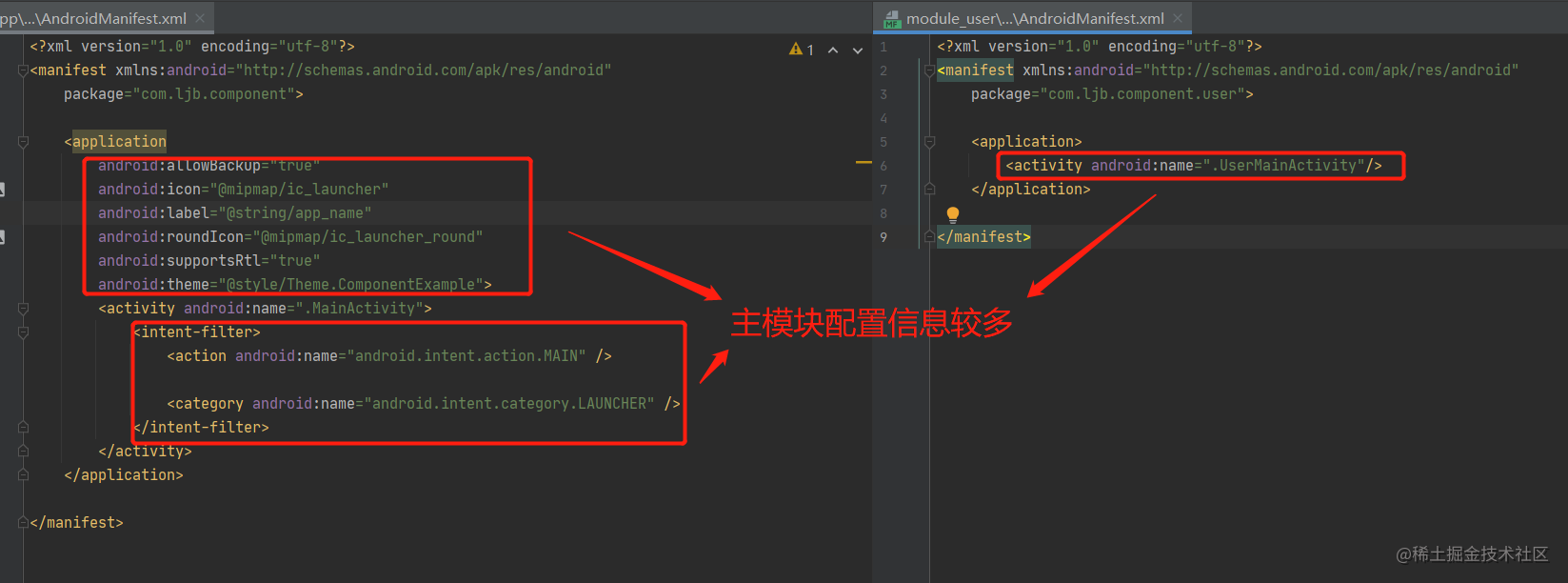This screenshot has height=583, width=1568.
Task: Close the module_user AndroidManifest.xml tab
Action: (1178, 18)
